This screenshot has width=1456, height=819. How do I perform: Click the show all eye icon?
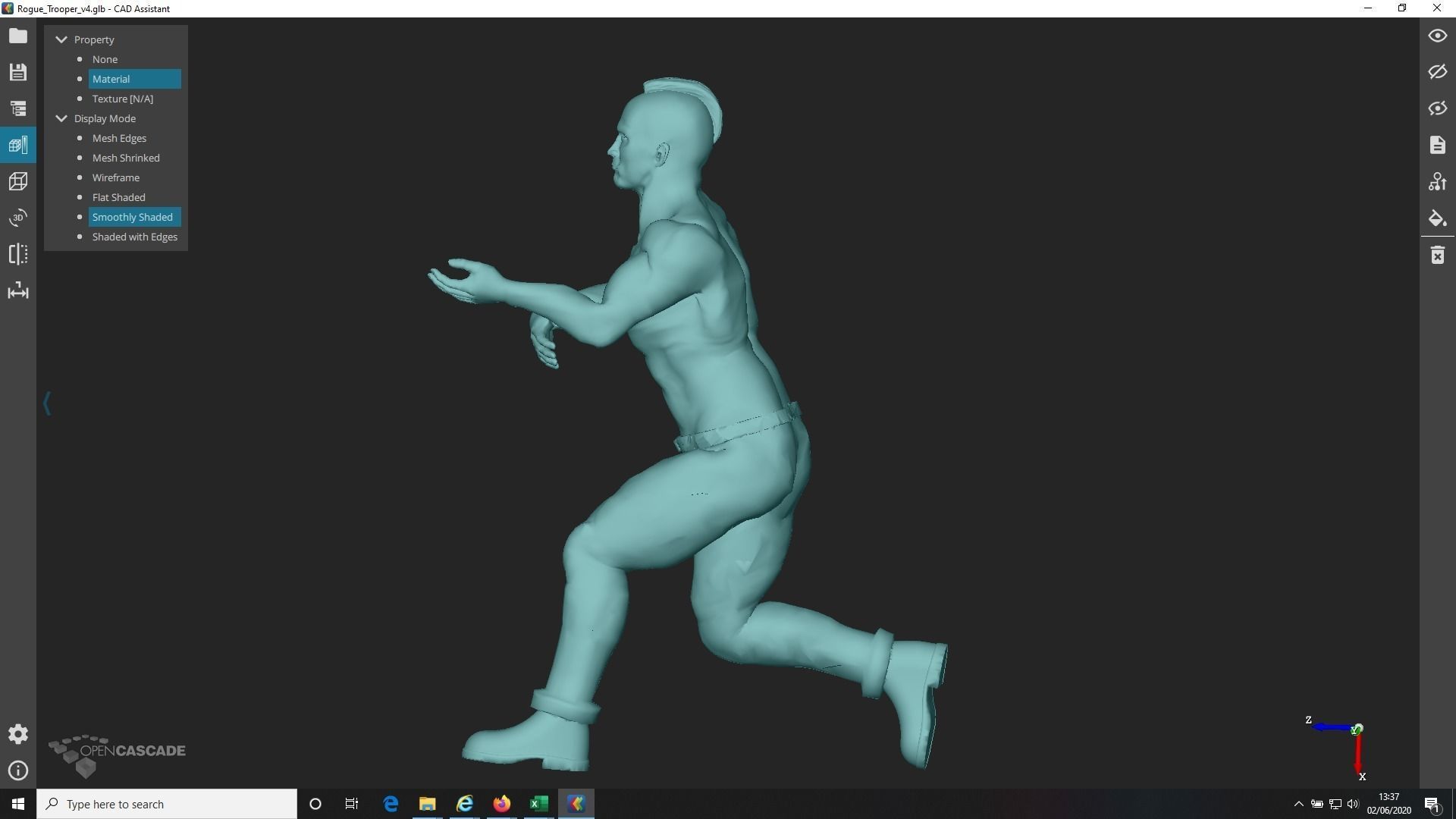coord(1437,36)
